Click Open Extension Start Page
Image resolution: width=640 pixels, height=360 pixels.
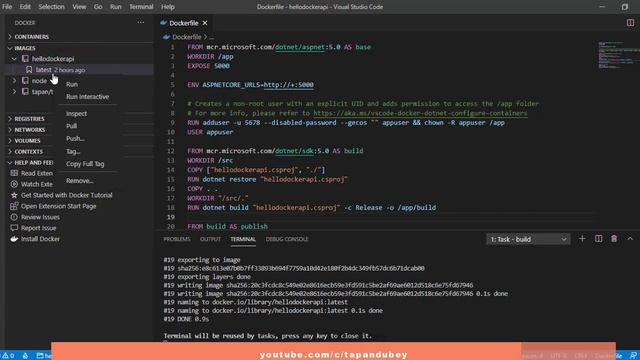(59, 206)
